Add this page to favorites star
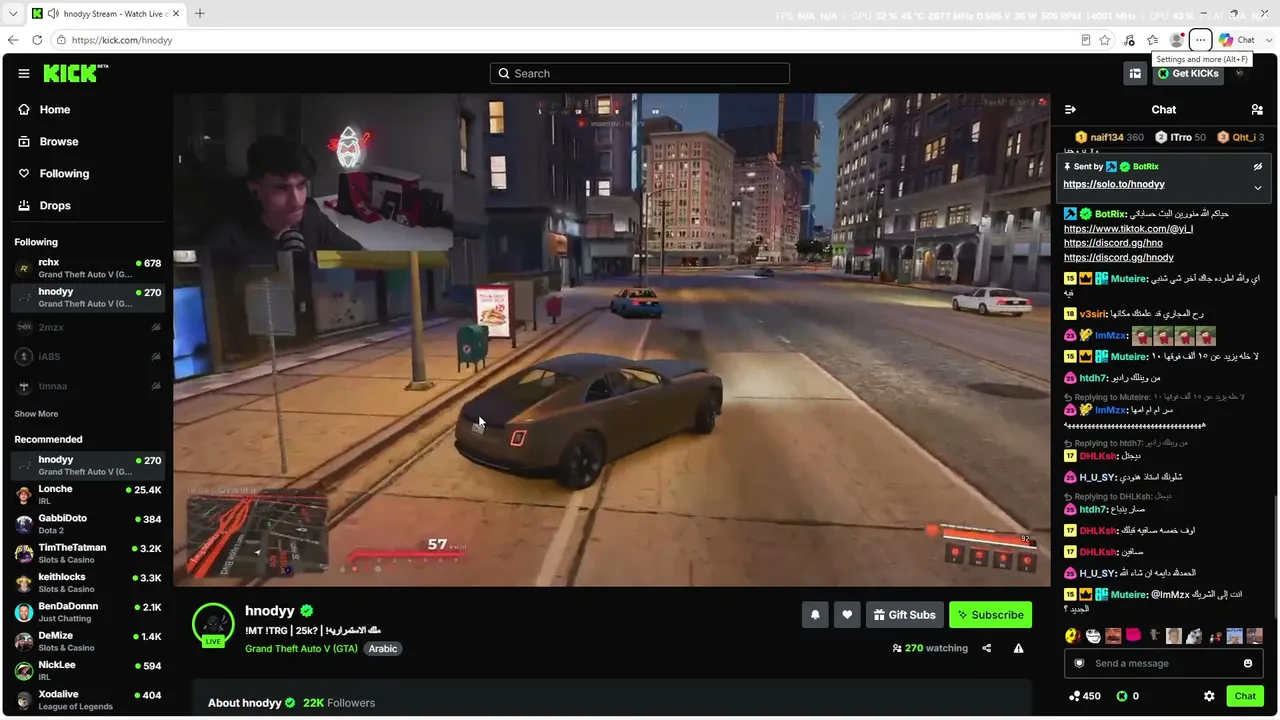Viewport: 1280px width, 720px height. click(x=1105, y=40)
